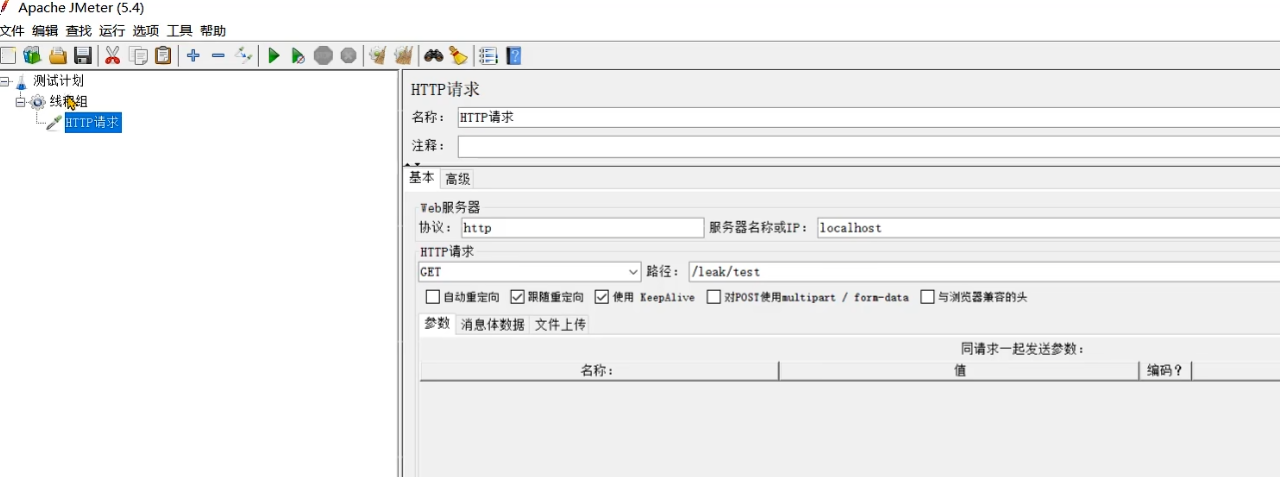This screenshot has height=477, width=1280.
Task: Select the HTTP请求 tree item
Action: pyautogui.click(x=93, y=123)
